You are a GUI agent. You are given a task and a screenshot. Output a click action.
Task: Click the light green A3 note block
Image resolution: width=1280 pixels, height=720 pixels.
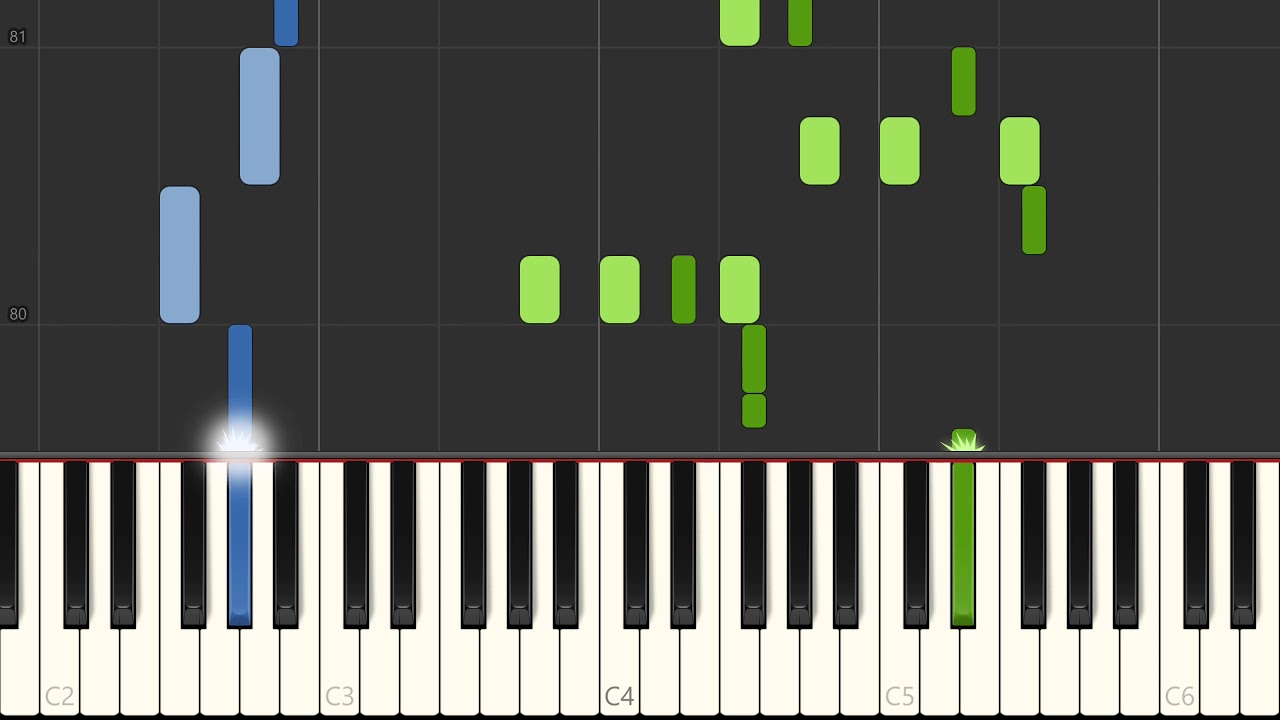tap(540, 290)
